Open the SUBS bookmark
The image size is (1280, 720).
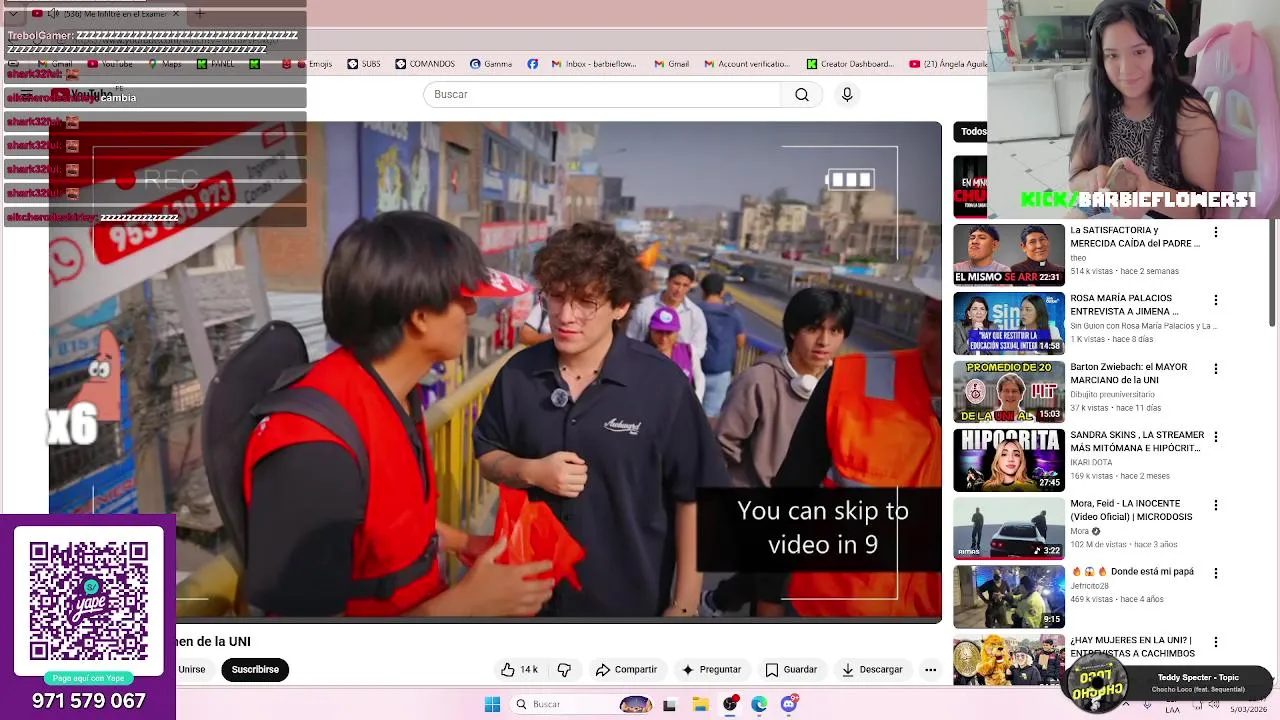364,64
